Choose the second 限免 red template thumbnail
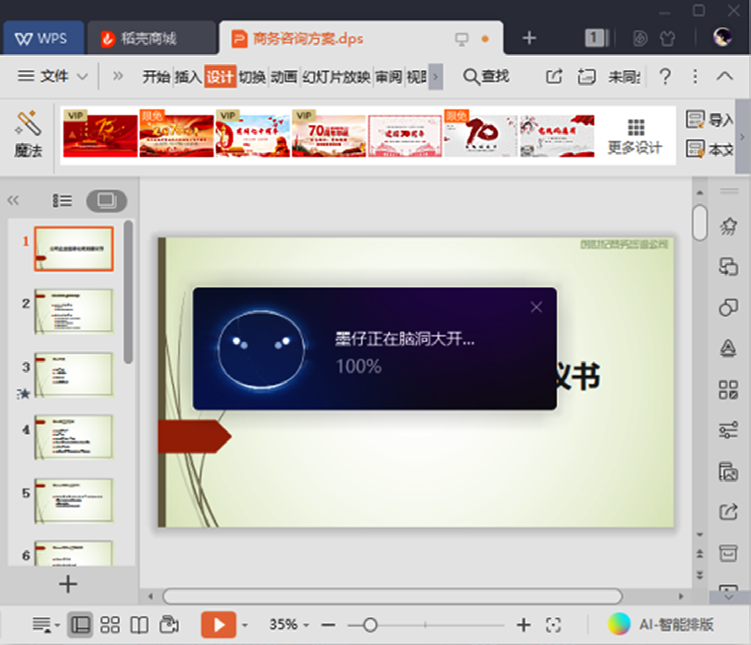 (x=176, y=134)
